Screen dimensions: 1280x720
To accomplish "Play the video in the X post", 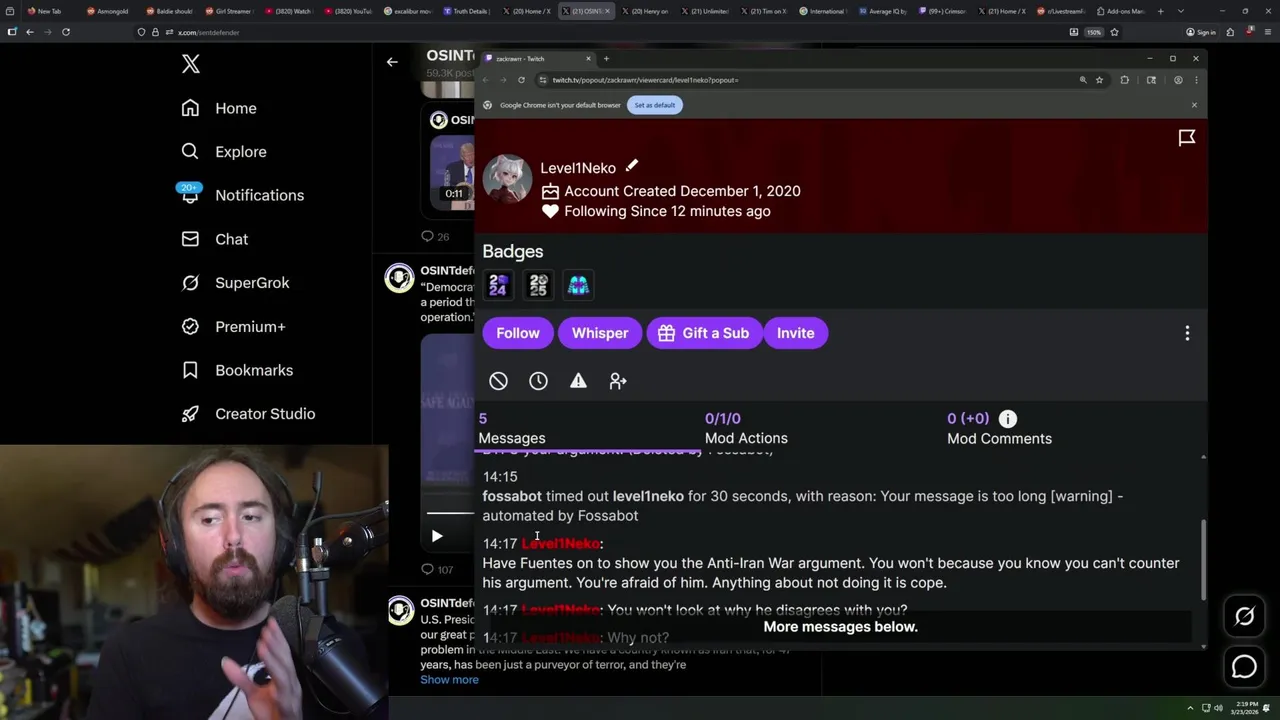I will pyautogui.click(x=436, y=536).
